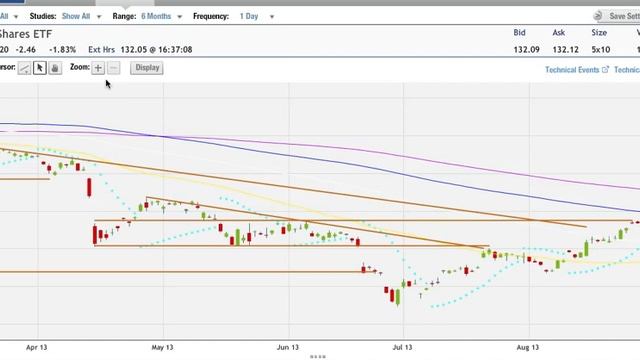Click the Apr 13 date axis label
The width and height of the screenshot is (640, 360).
coord(37,347)
